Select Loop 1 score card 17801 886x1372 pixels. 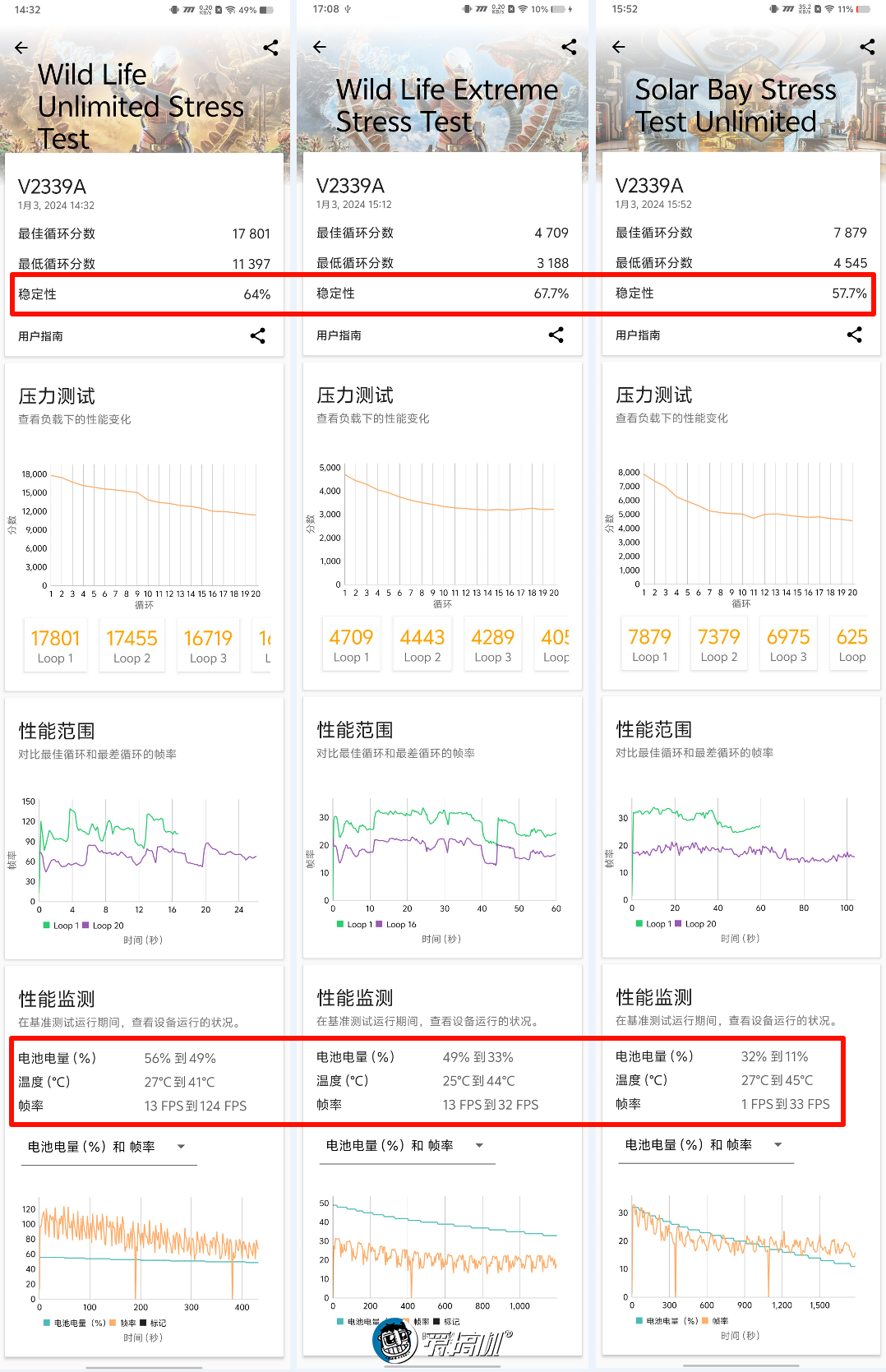coord(55,646)
